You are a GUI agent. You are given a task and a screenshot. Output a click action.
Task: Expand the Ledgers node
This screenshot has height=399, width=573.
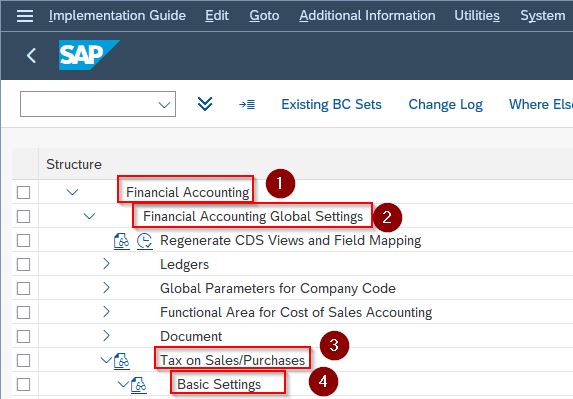coord(106,263)
